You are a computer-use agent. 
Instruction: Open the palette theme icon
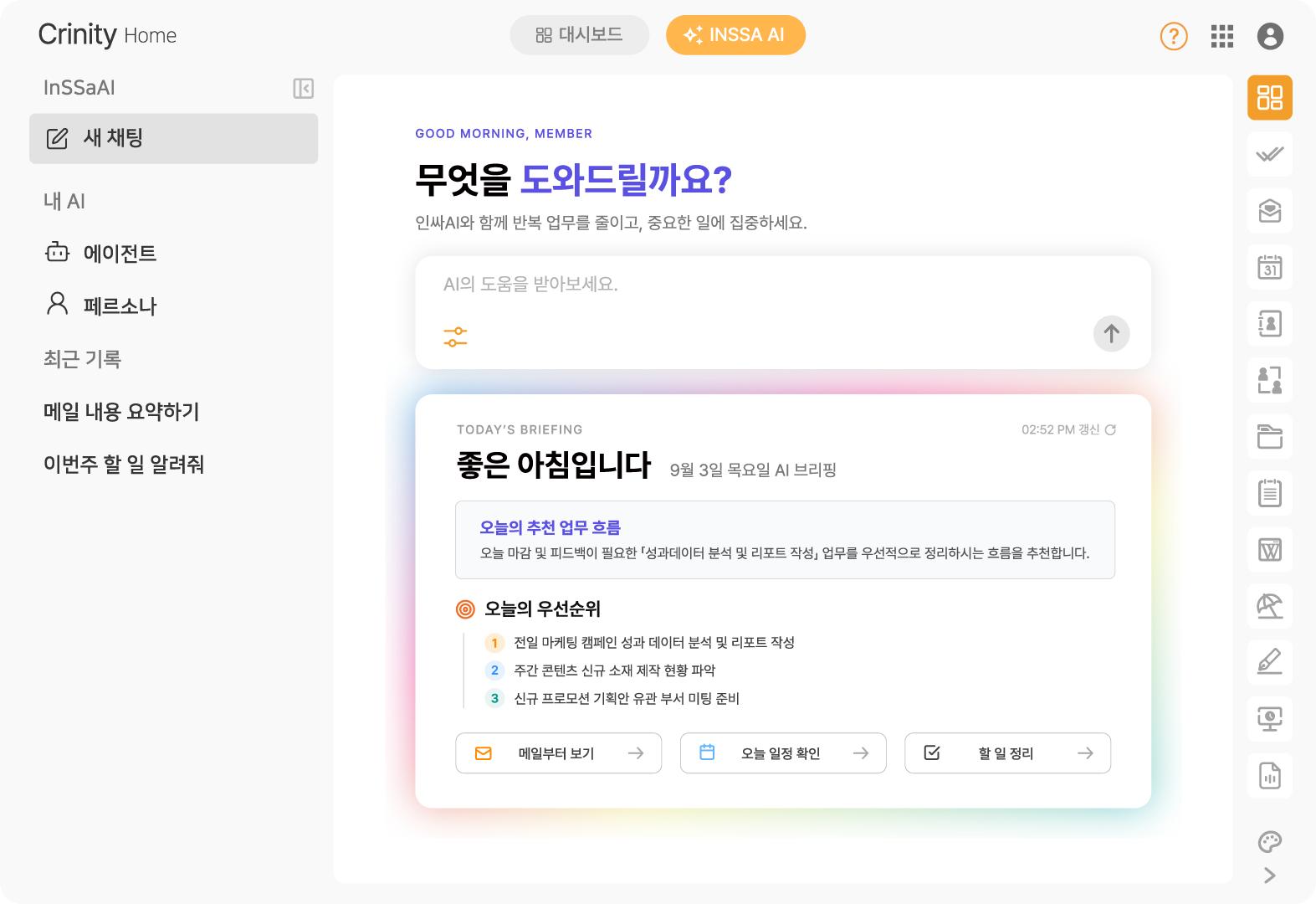click(x=1270, y=841)
